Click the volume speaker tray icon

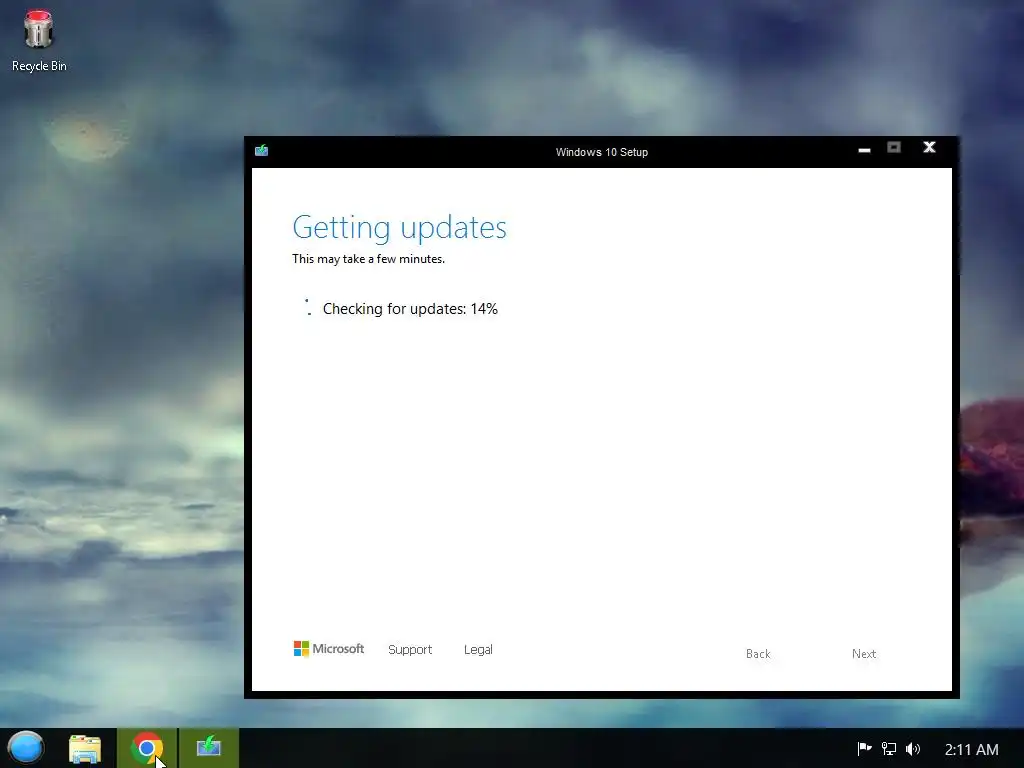912,748
